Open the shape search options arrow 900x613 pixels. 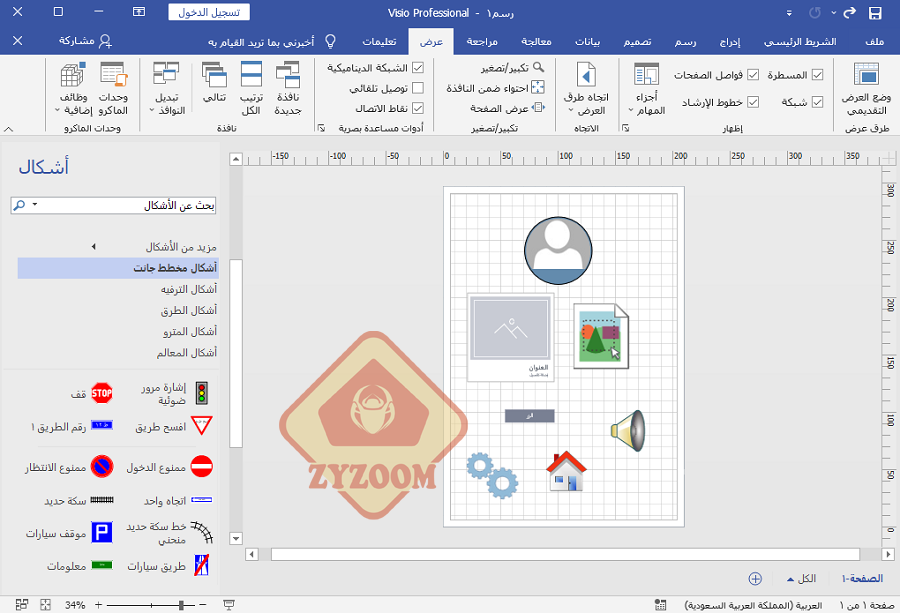(34, 204)
